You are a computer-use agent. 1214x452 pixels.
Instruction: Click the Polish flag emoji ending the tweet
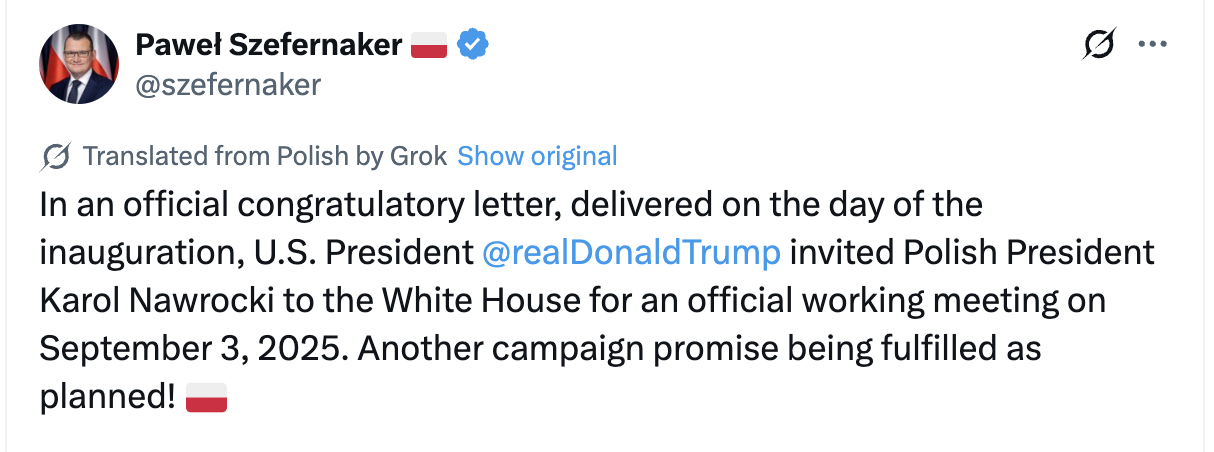[x=207, y=397]
